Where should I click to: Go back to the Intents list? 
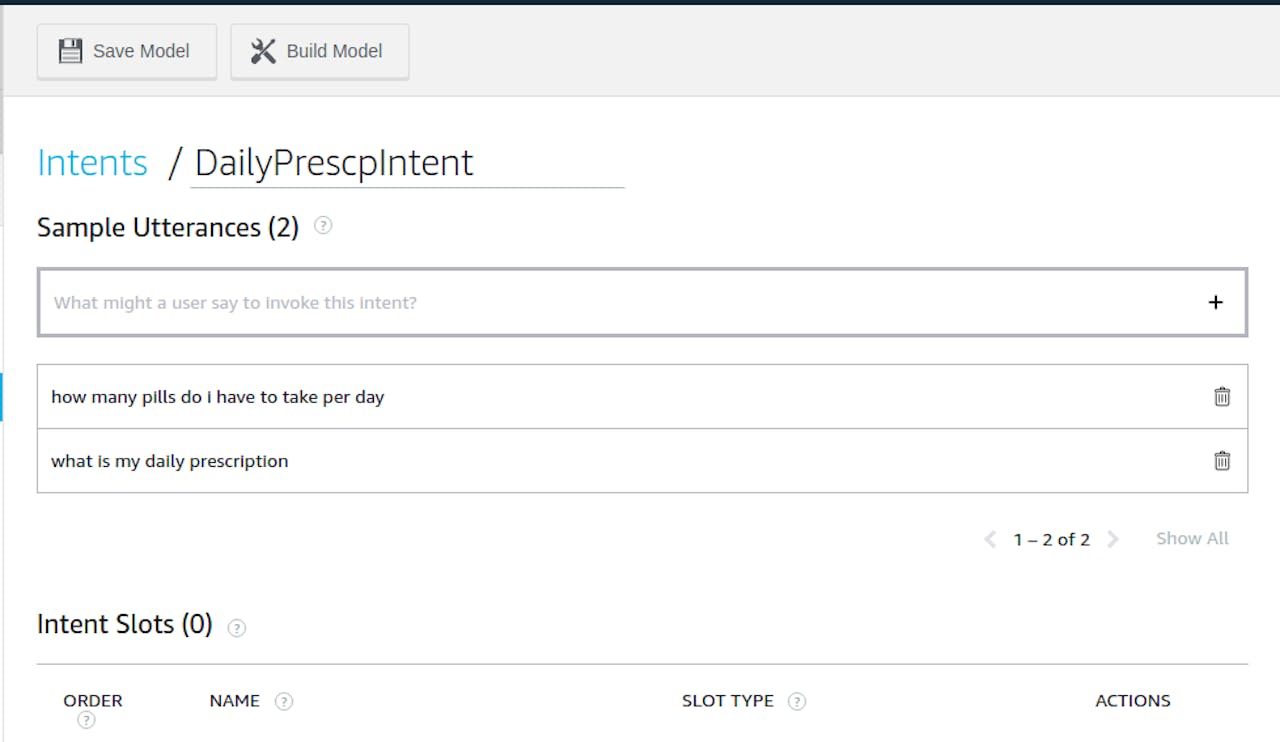click(92, 163)
